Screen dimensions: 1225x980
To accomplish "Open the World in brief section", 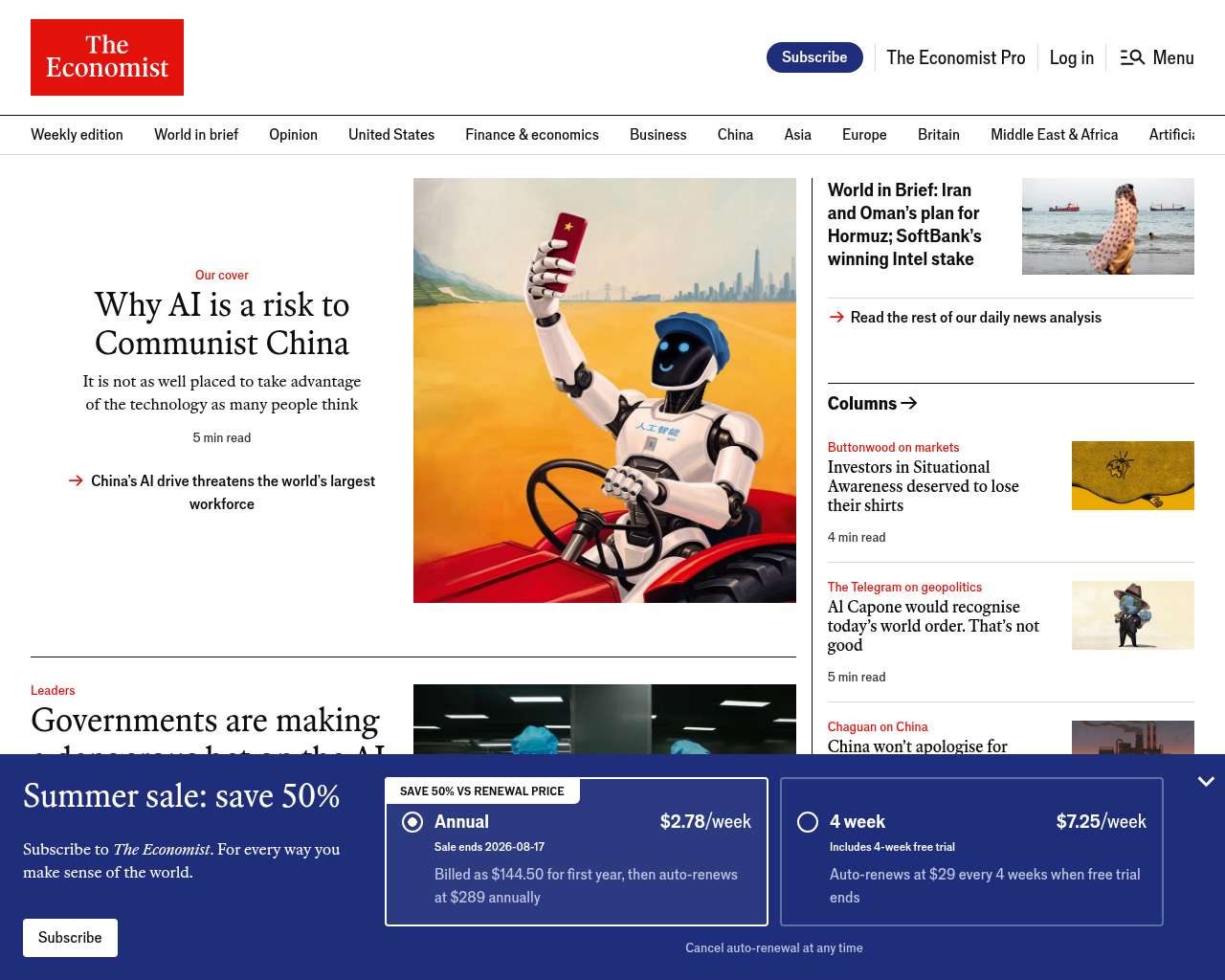I will 196,135.
